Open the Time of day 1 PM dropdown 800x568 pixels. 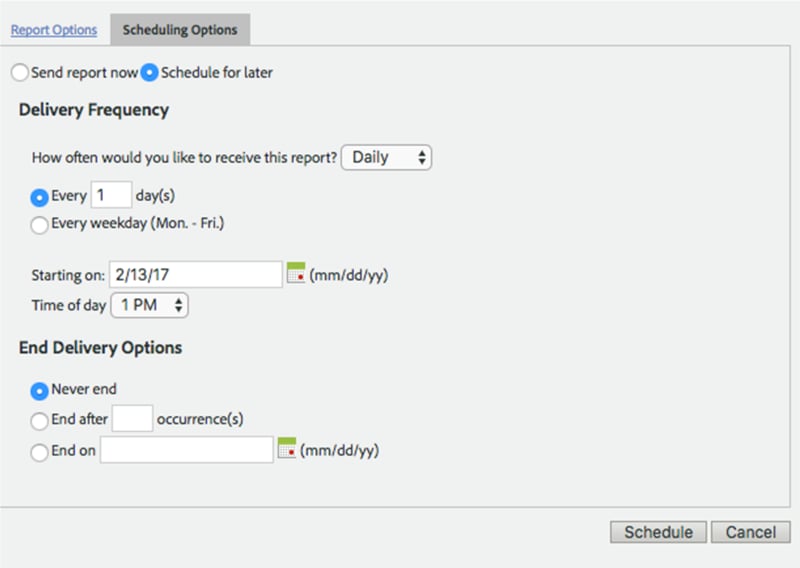(x=149, y=305)
